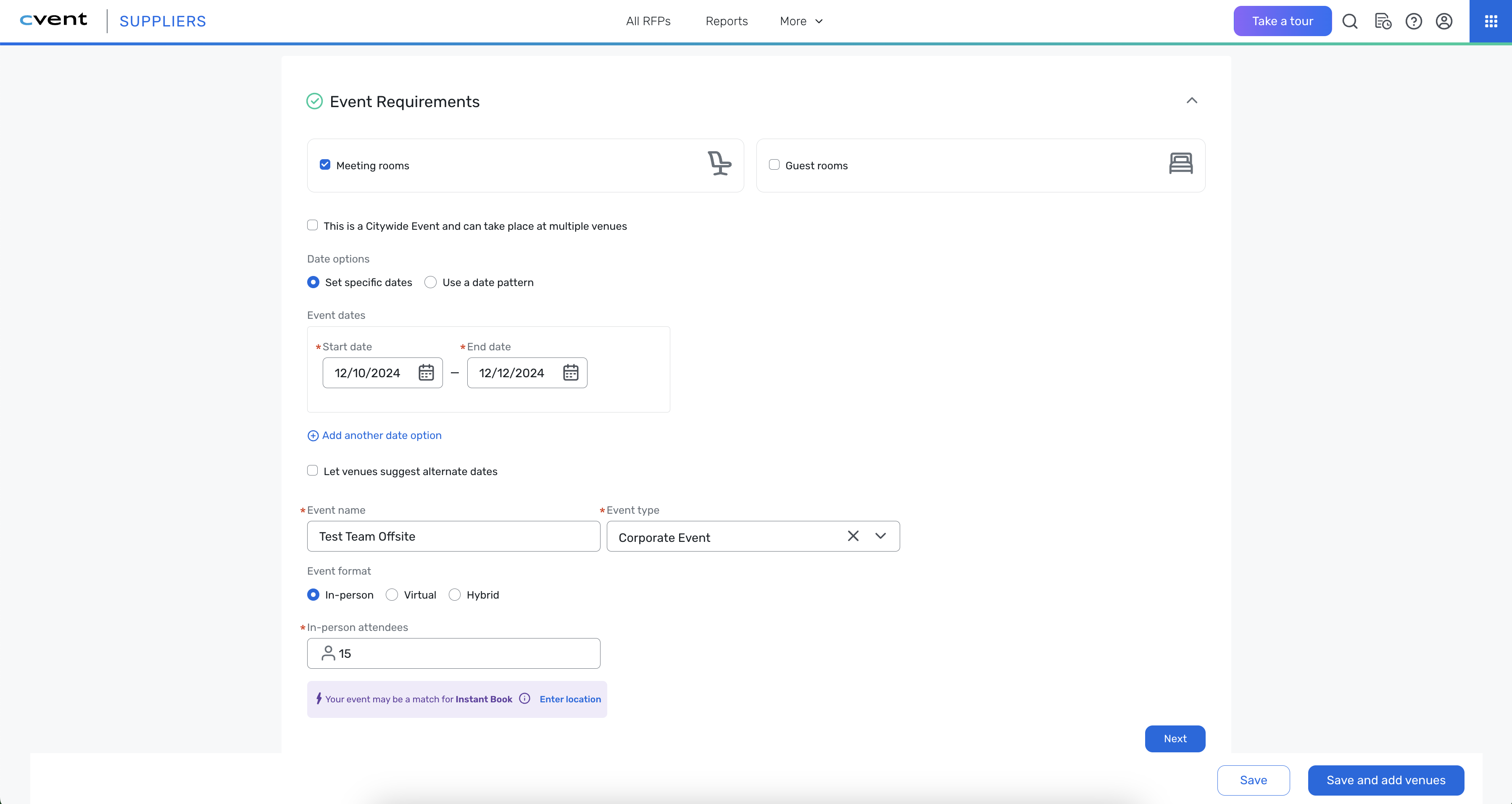Click the 'Instant Book' bold text
This screenshot has width=1512, height=804.
[x=484, y=699]
